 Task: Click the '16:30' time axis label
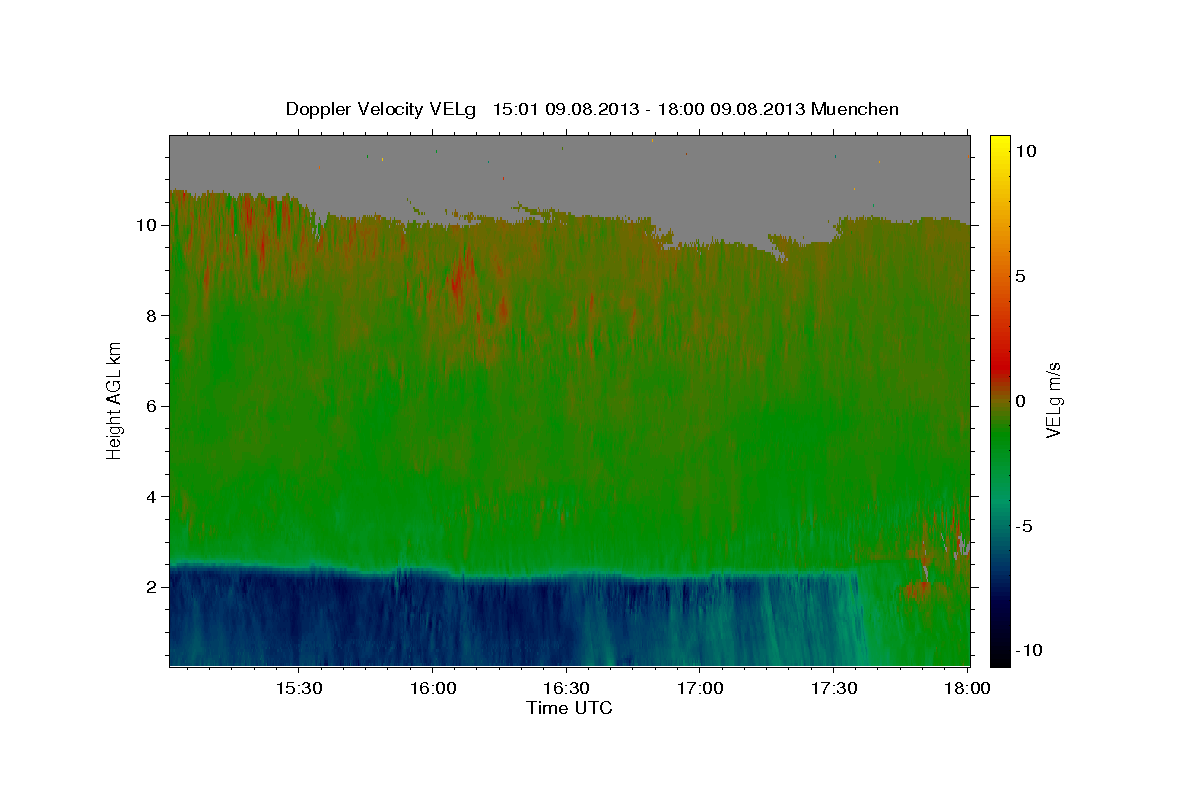click(566, 688)
